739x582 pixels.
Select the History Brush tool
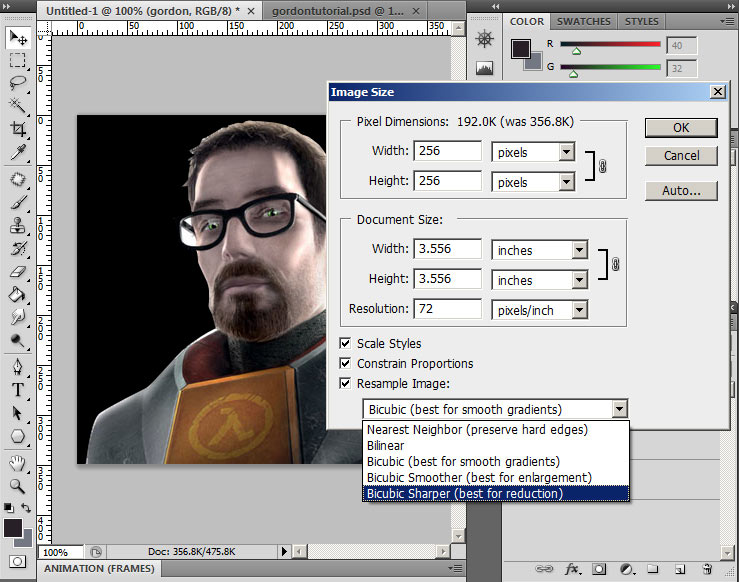18,249
